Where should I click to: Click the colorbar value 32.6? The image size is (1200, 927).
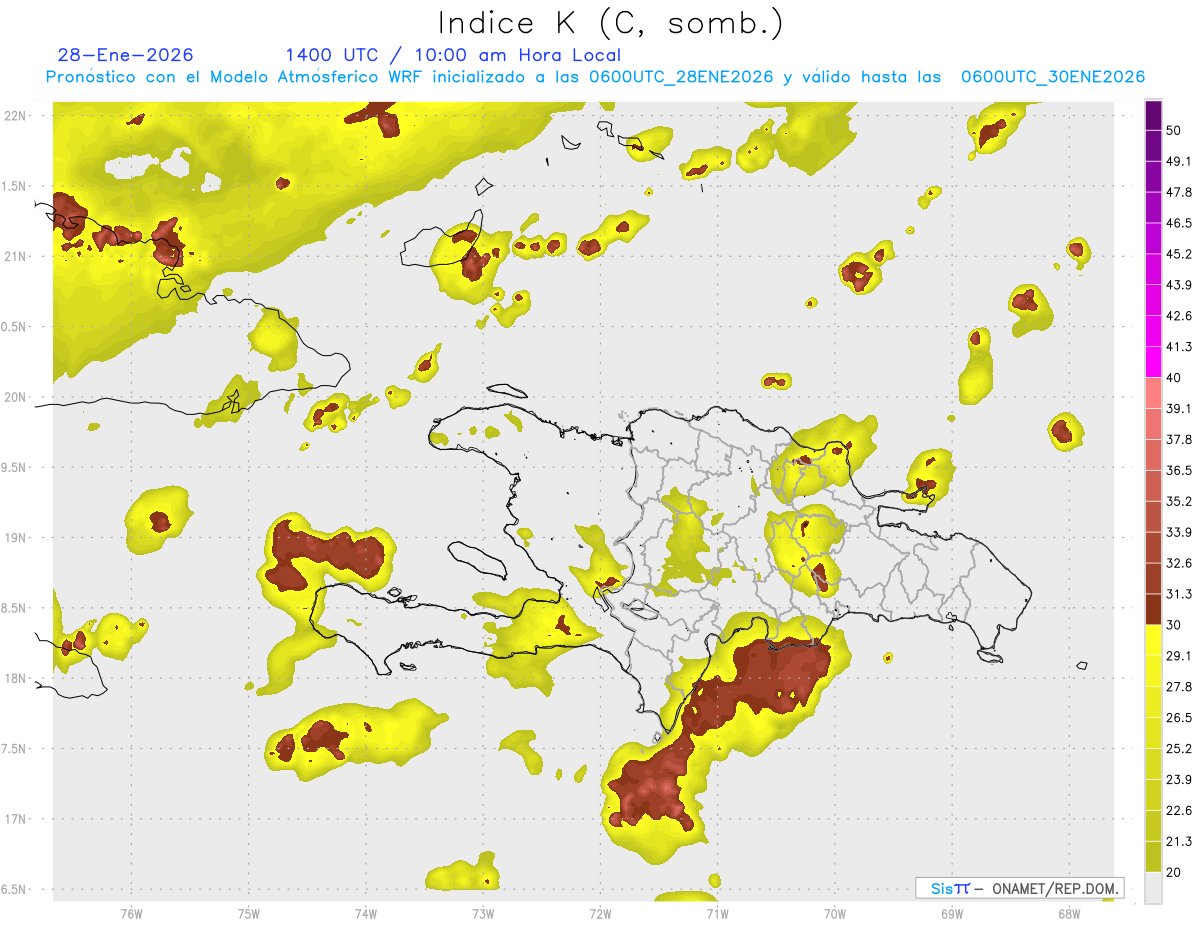1179,563
